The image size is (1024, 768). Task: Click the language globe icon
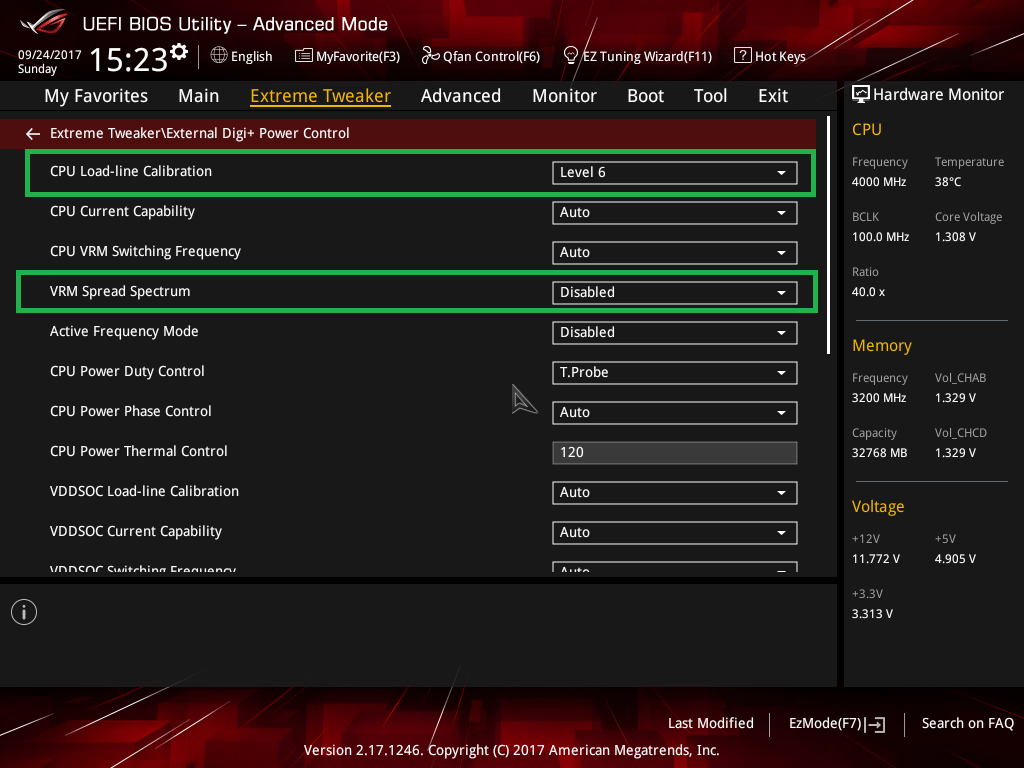219,56
